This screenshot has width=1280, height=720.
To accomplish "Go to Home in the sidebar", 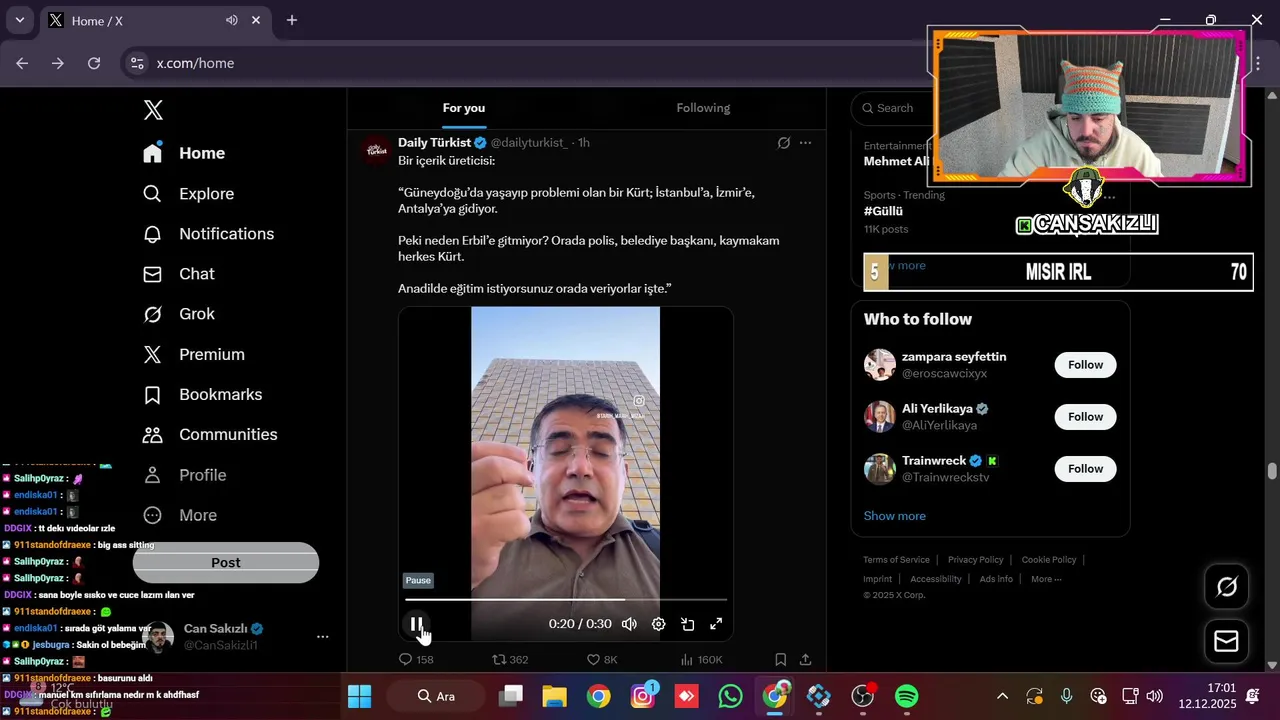I will pyautogui.click(x=184, y=153).
